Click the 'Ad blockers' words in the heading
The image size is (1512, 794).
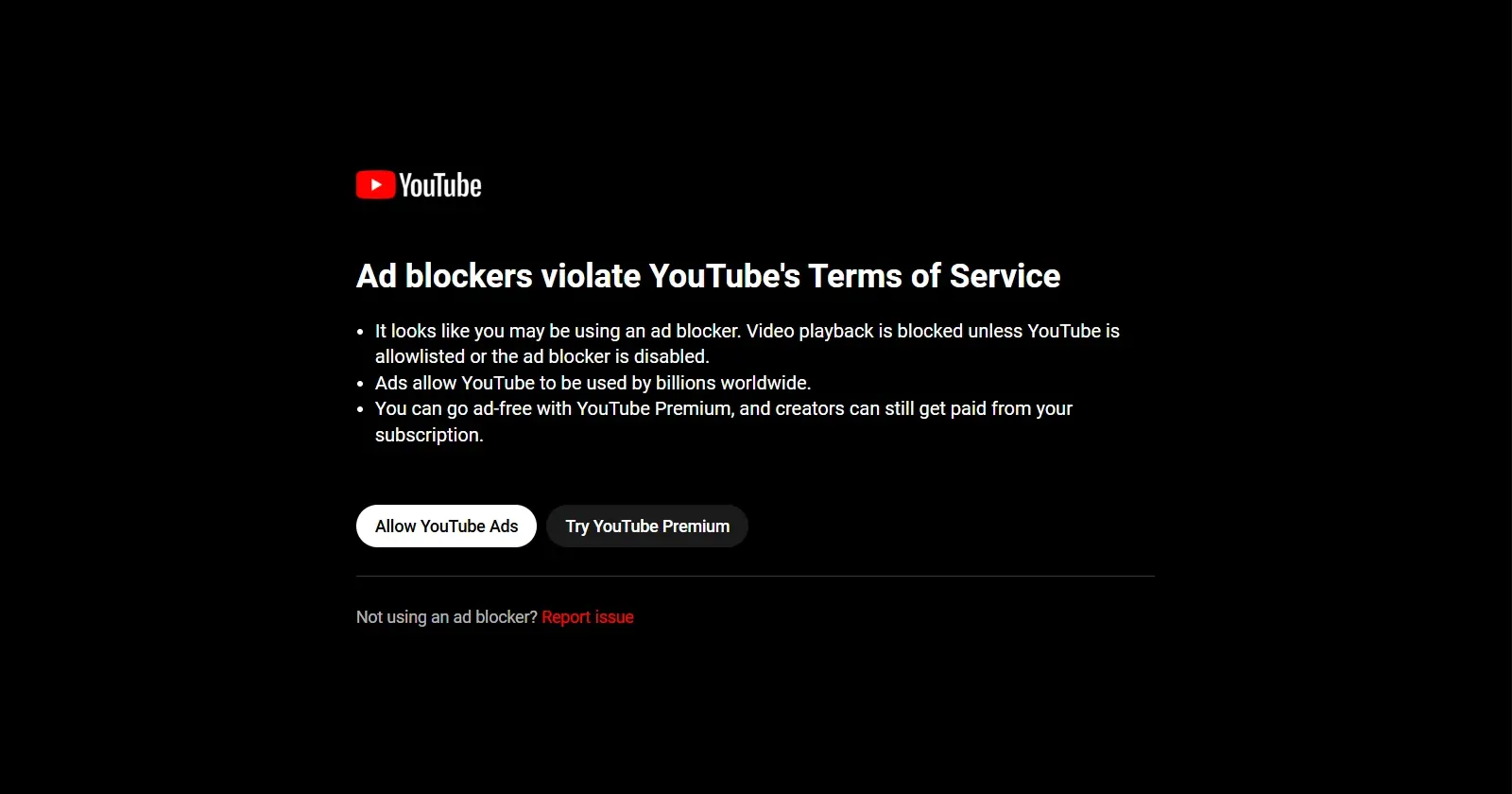[x=445, y=276]
